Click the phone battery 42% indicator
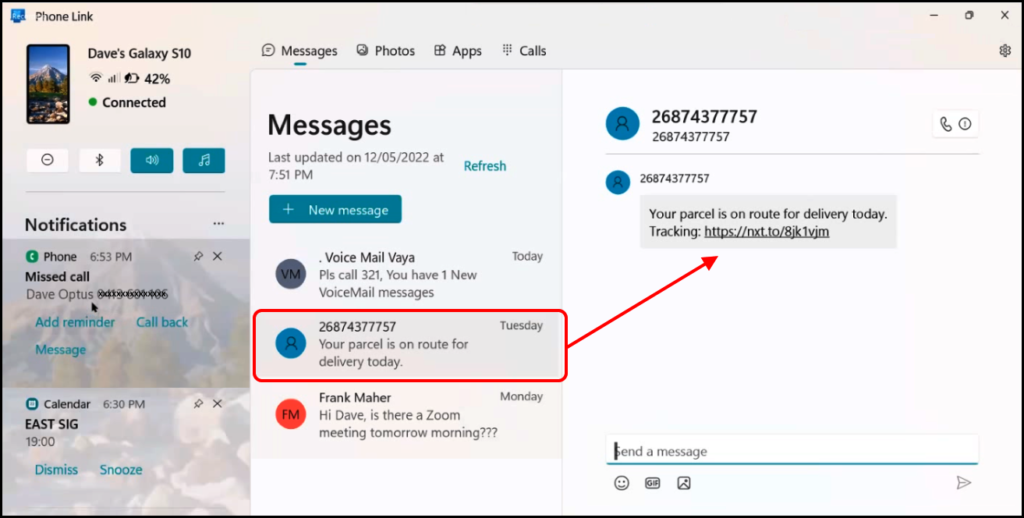 point(148,79)
